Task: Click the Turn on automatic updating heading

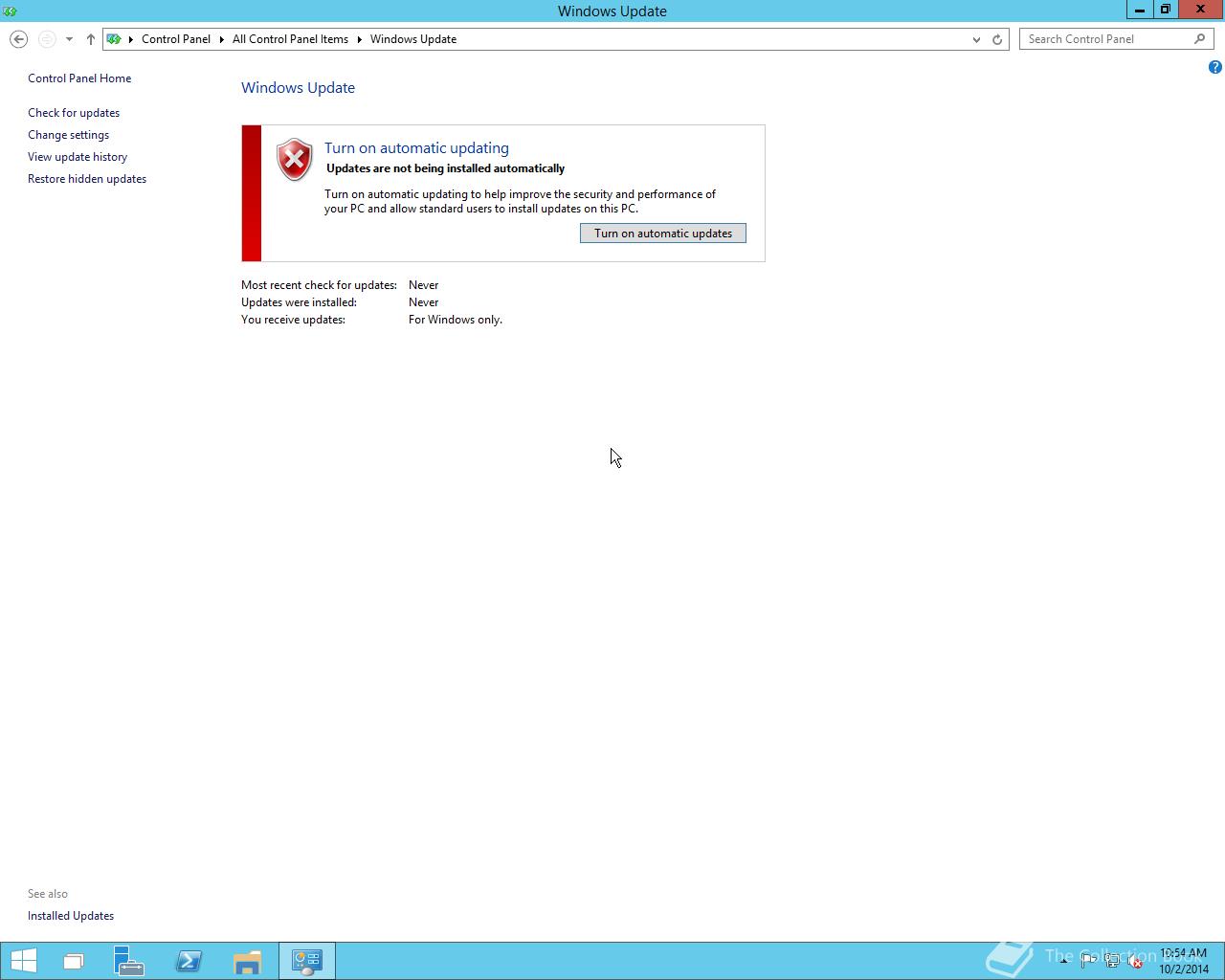Action: (416, 148)
